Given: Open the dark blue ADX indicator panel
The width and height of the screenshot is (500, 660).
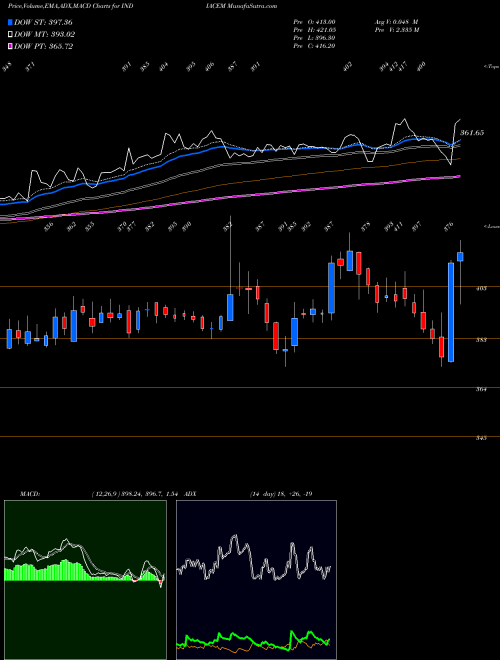Looking at the screenshot, I should 256,580.
